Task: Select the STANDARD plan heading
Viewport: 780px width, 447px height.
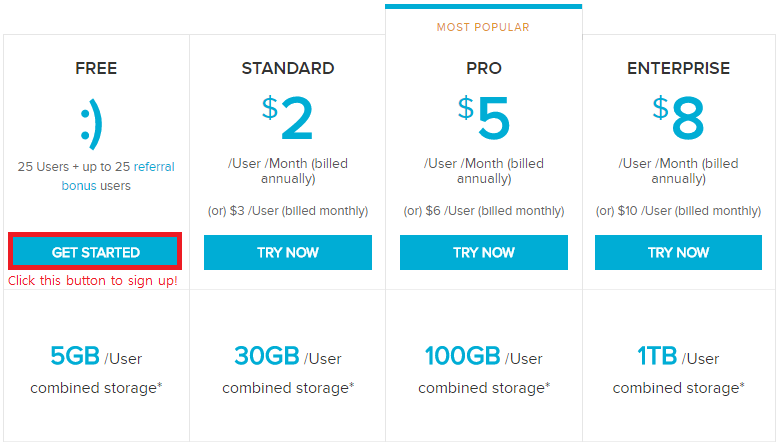Action: click(x=288, y=69)
